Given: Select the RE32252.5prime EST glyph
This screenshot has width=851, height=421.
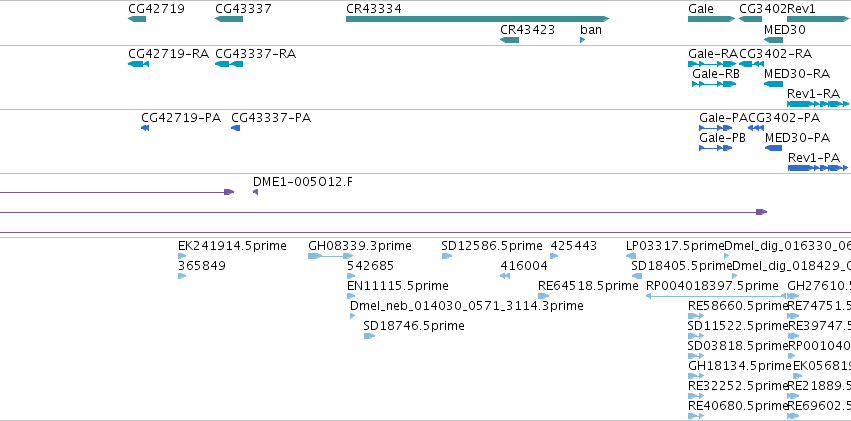Looking at the screenshot, I should [x=696, y=396].
